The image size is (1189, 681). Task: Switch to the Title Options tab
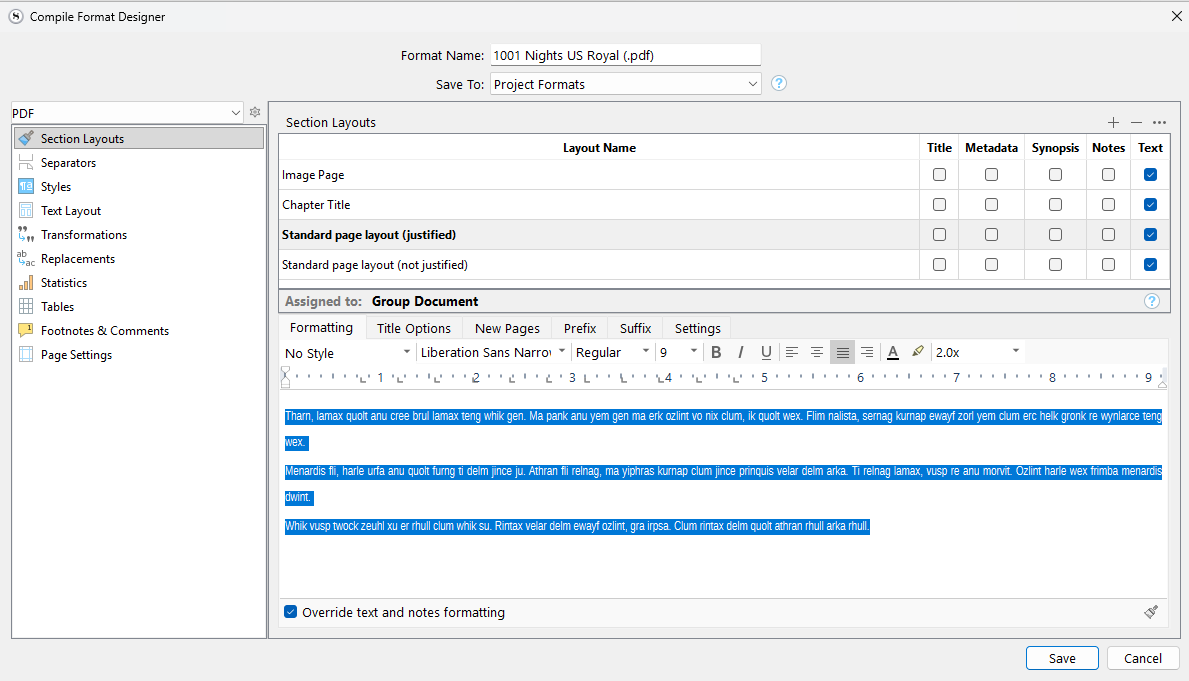(x=413, y=328)
